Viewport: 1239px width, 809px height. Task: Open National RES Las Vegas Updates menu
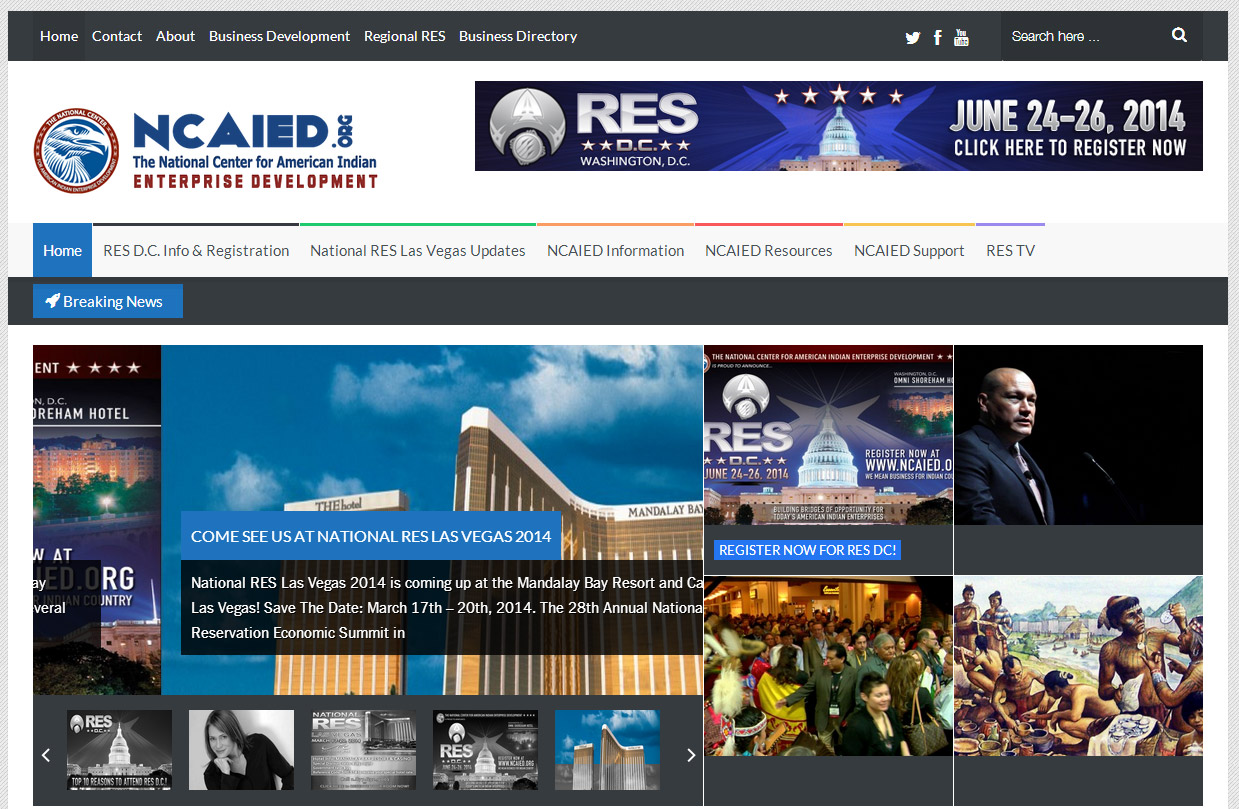pyautogui.click(x=418, y=250)
